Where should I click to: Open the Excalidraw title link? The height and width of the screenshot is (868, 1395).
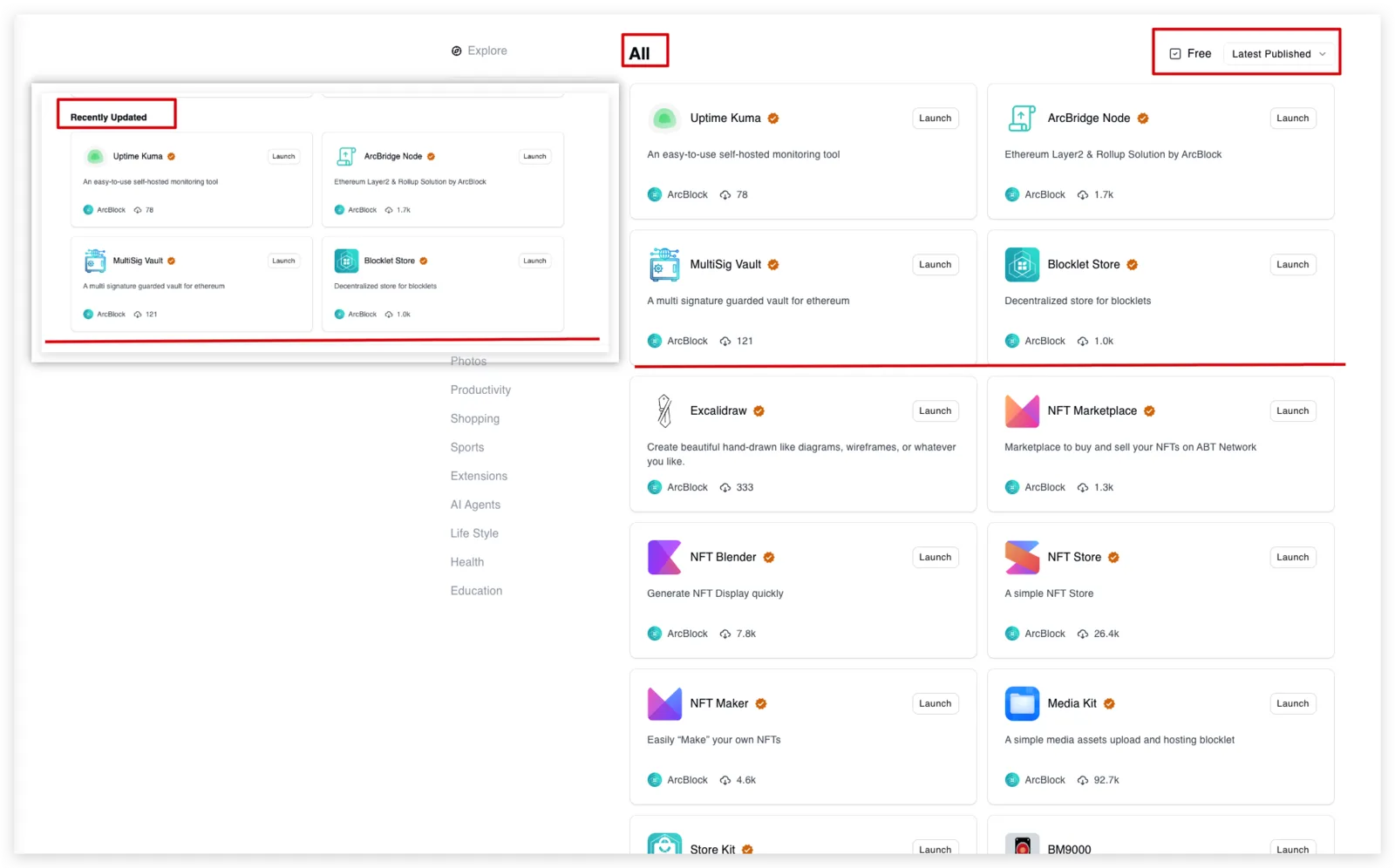[x=718, y=411]
